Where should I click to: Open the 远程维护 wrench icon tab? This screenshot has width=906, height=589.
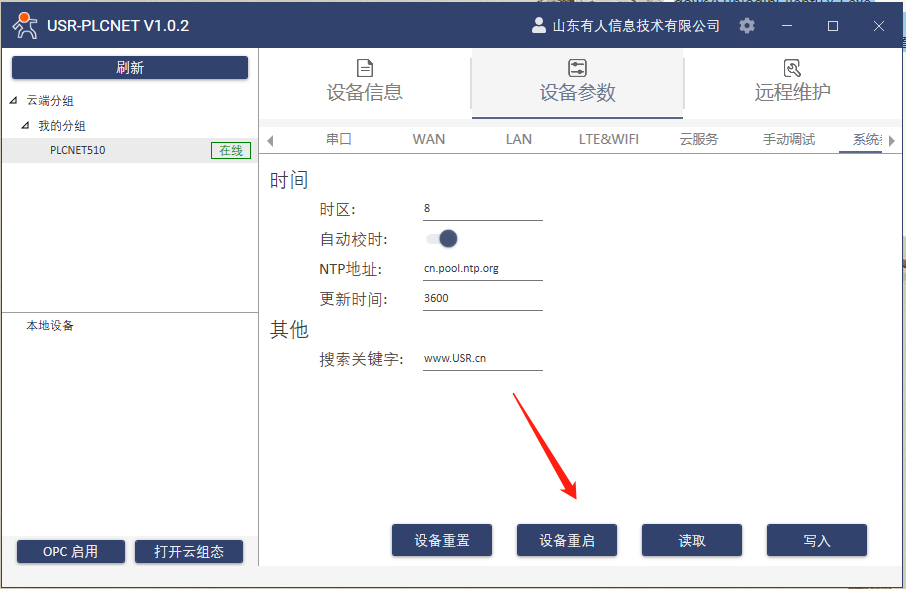tap(792, 82)
